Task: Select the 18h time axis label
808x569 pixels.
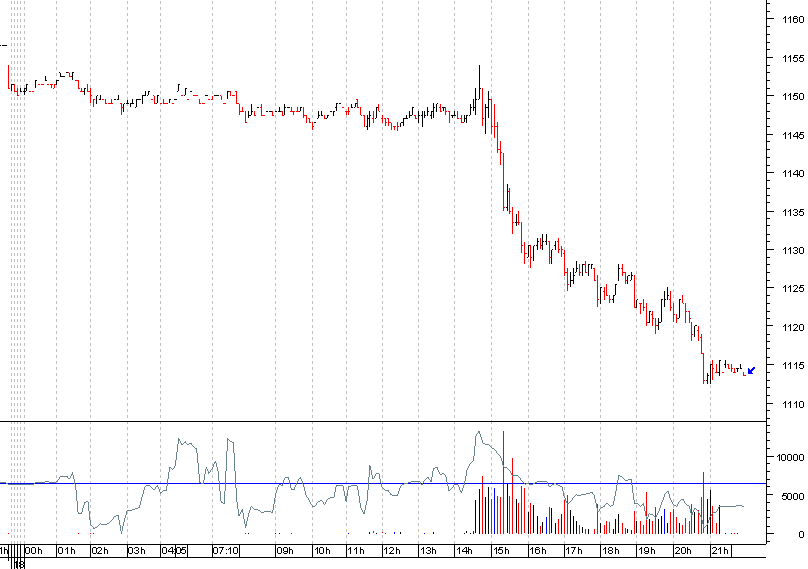Action: point(611,551)
